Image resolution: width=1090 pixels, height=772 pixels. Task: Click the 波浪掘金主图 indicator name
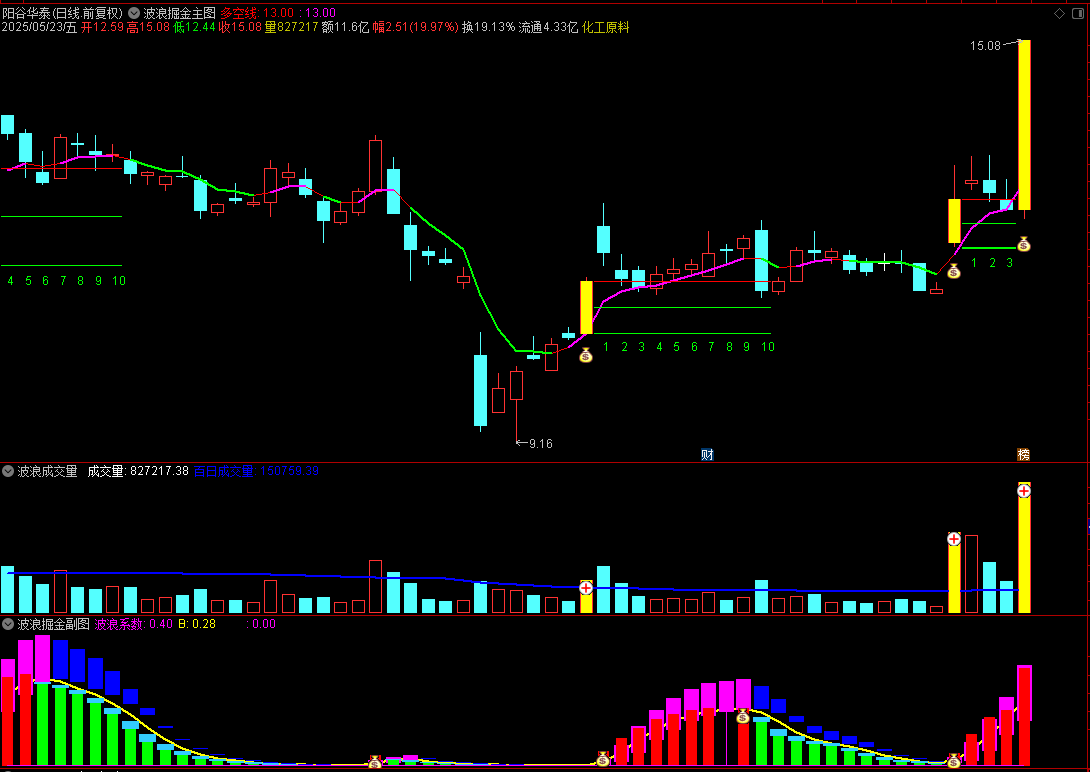[179, 13]
